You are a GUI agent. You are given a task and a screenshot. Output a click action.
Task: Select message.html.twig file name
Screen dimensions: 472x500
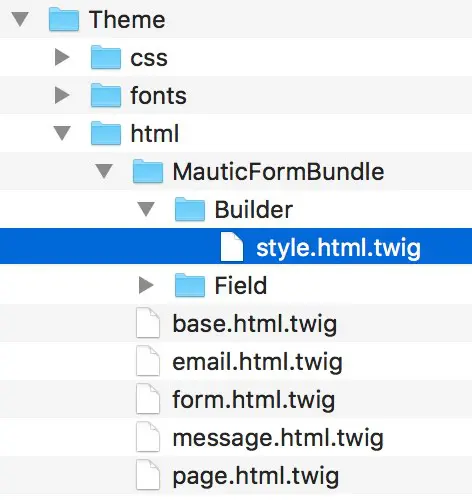[278, 438]
